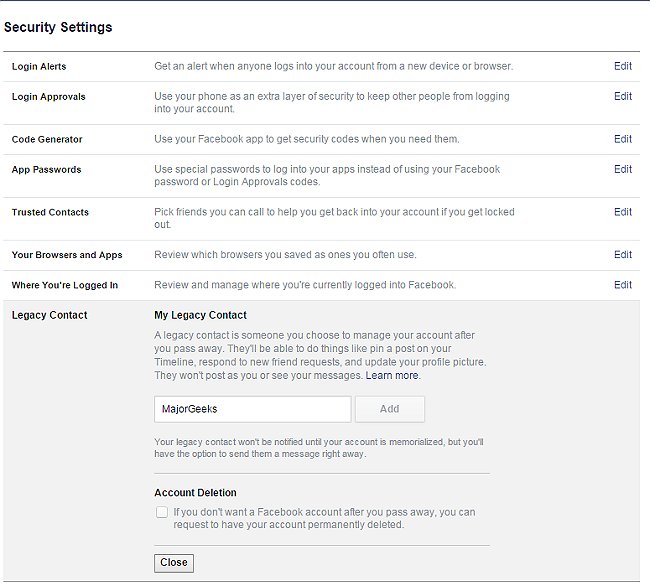
Task: Edit the Trusted Contacts setting
Action: [622, 212]
